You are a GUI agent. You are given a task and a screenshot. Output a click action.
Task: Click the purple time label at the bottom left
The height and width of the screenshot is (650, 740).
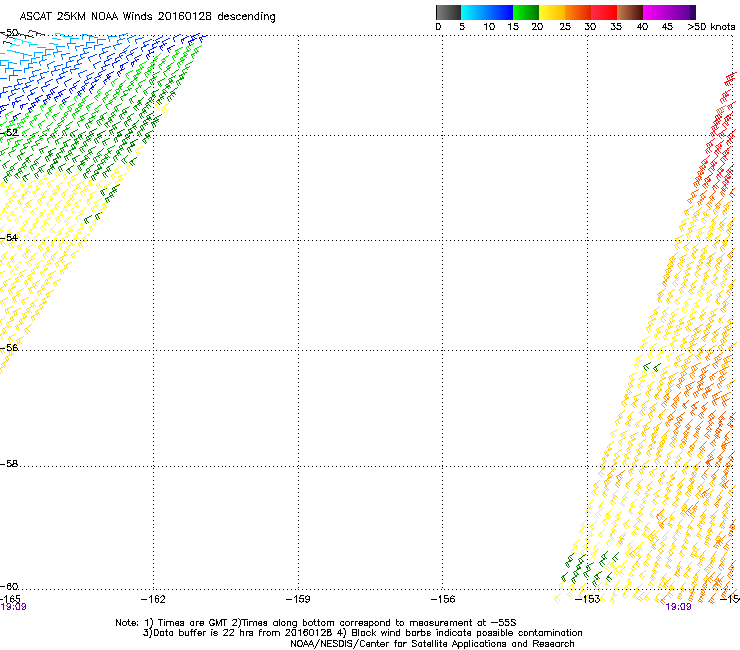pos(13,607)
